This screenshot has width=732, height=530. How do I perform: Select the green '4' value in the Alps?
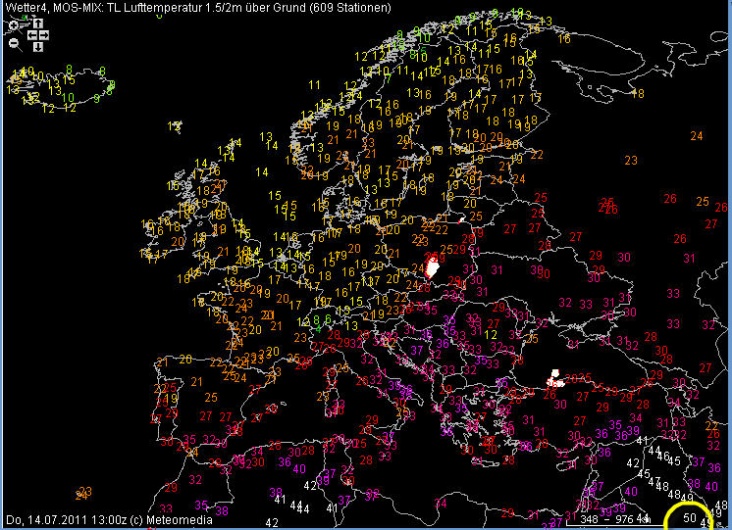pos(318,329)
